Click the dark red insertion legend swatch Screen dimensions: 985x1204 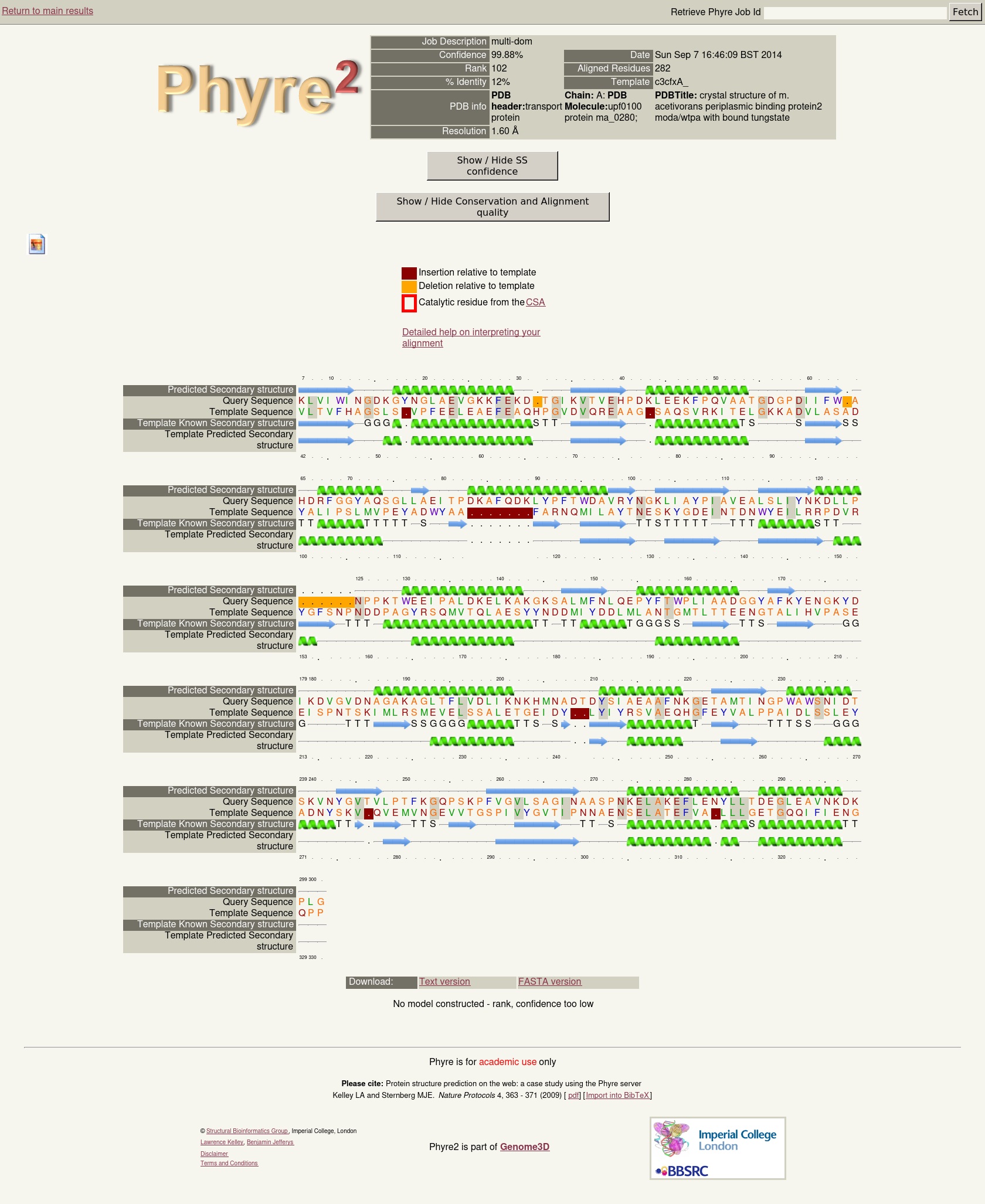click(x=409, y=273)
